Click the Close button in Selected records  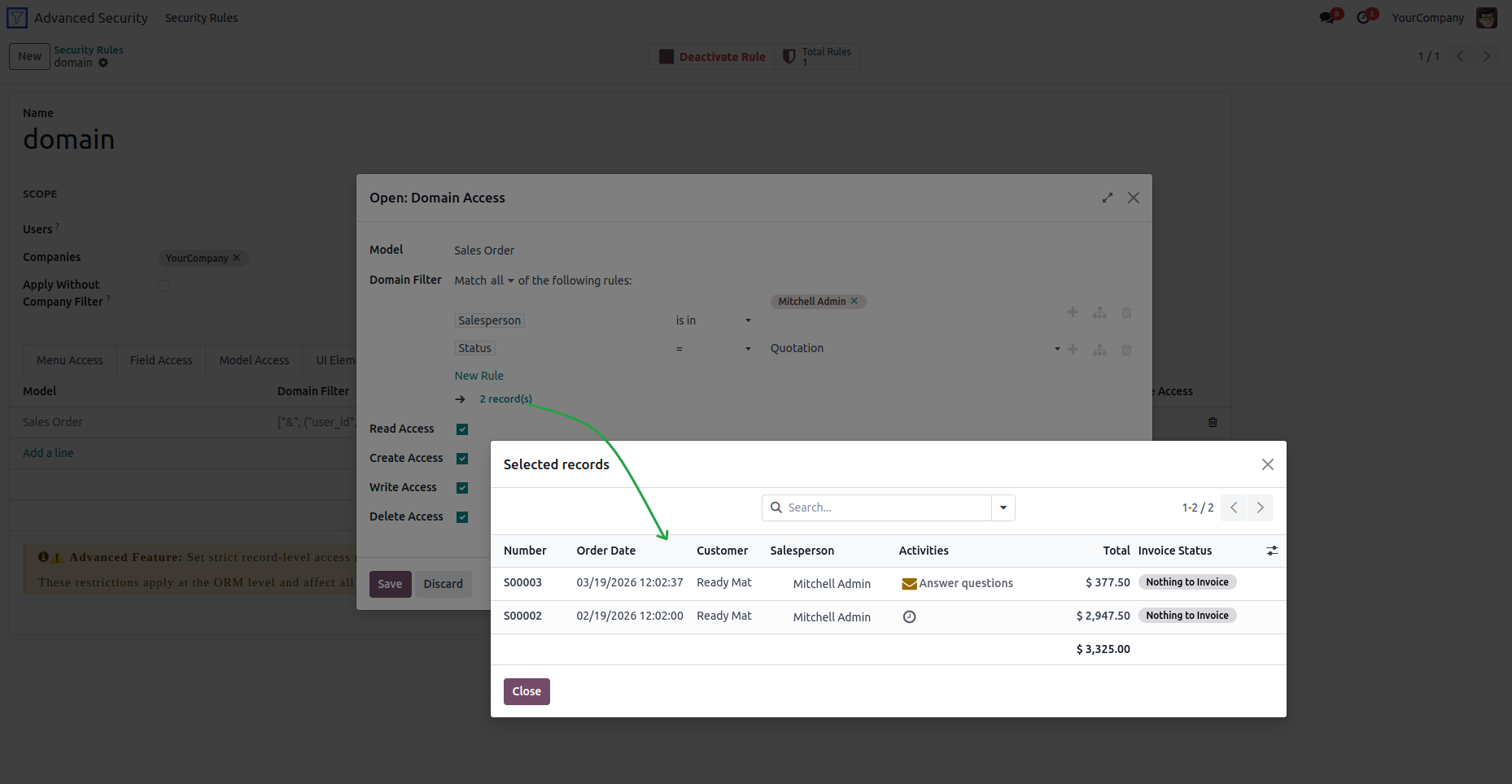tap(527, 691)
